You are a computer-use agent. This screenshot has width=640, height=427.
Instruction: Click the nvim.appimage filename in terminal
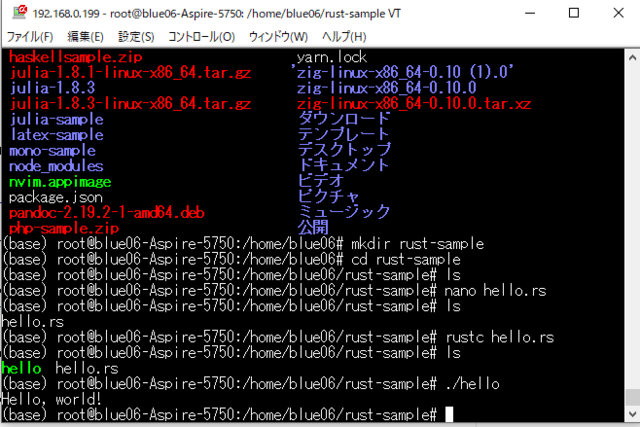60,182
